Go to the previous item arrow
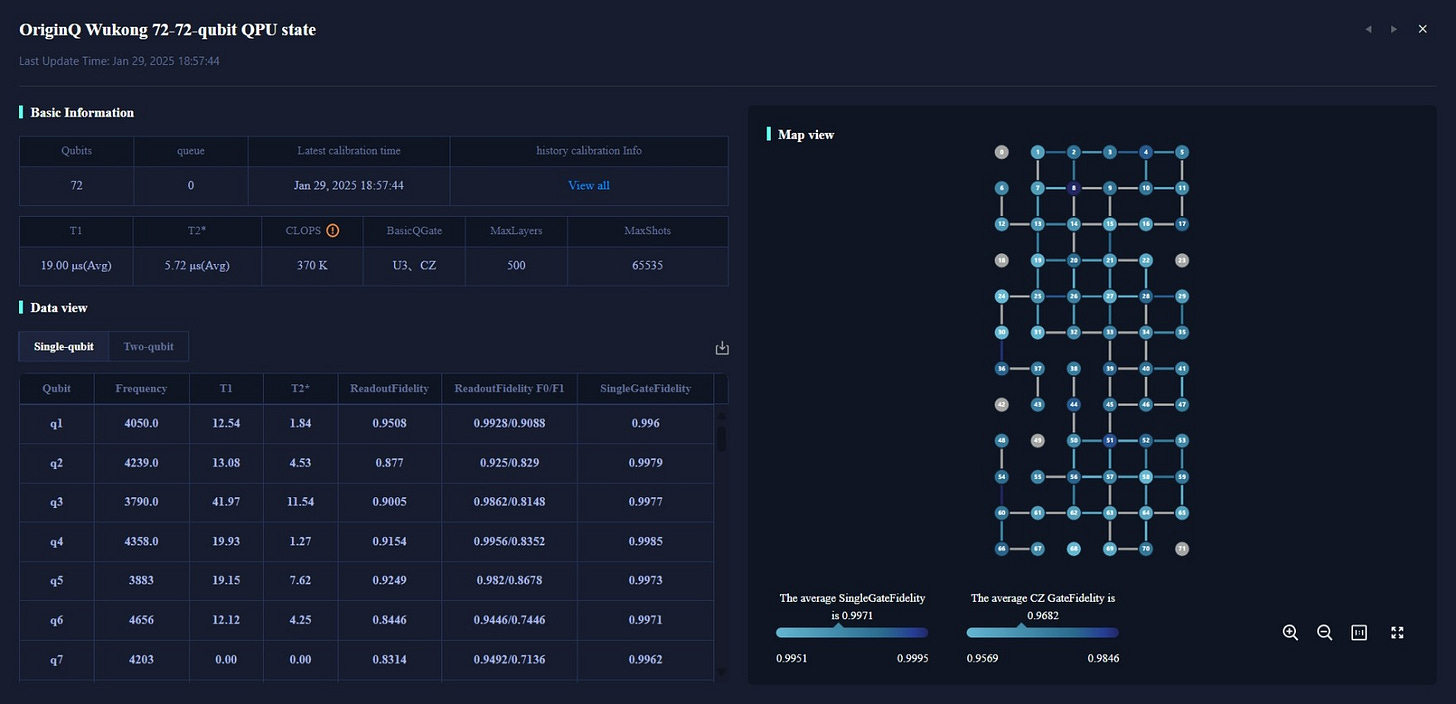The width and height of the screenshot is (1456, 704). click(x=1368, y=29)
